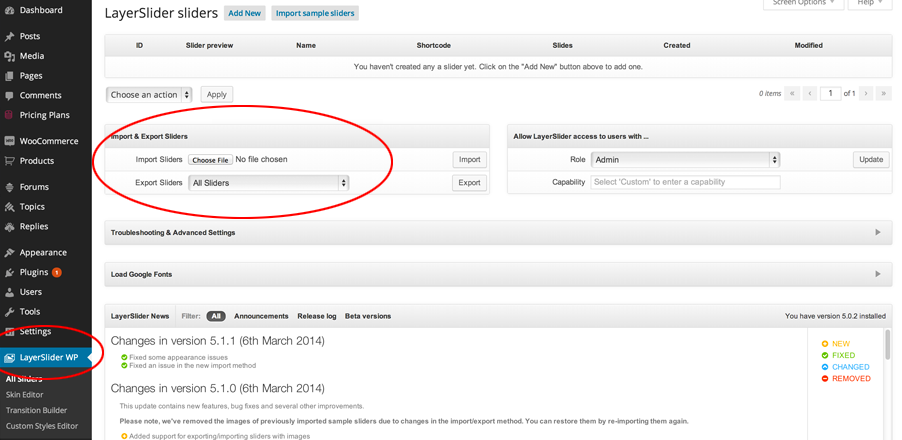Click the Appearance brush icon
The height and width of the screenshot is (440, 902).
pyautogui.click(x=9, y=252)
